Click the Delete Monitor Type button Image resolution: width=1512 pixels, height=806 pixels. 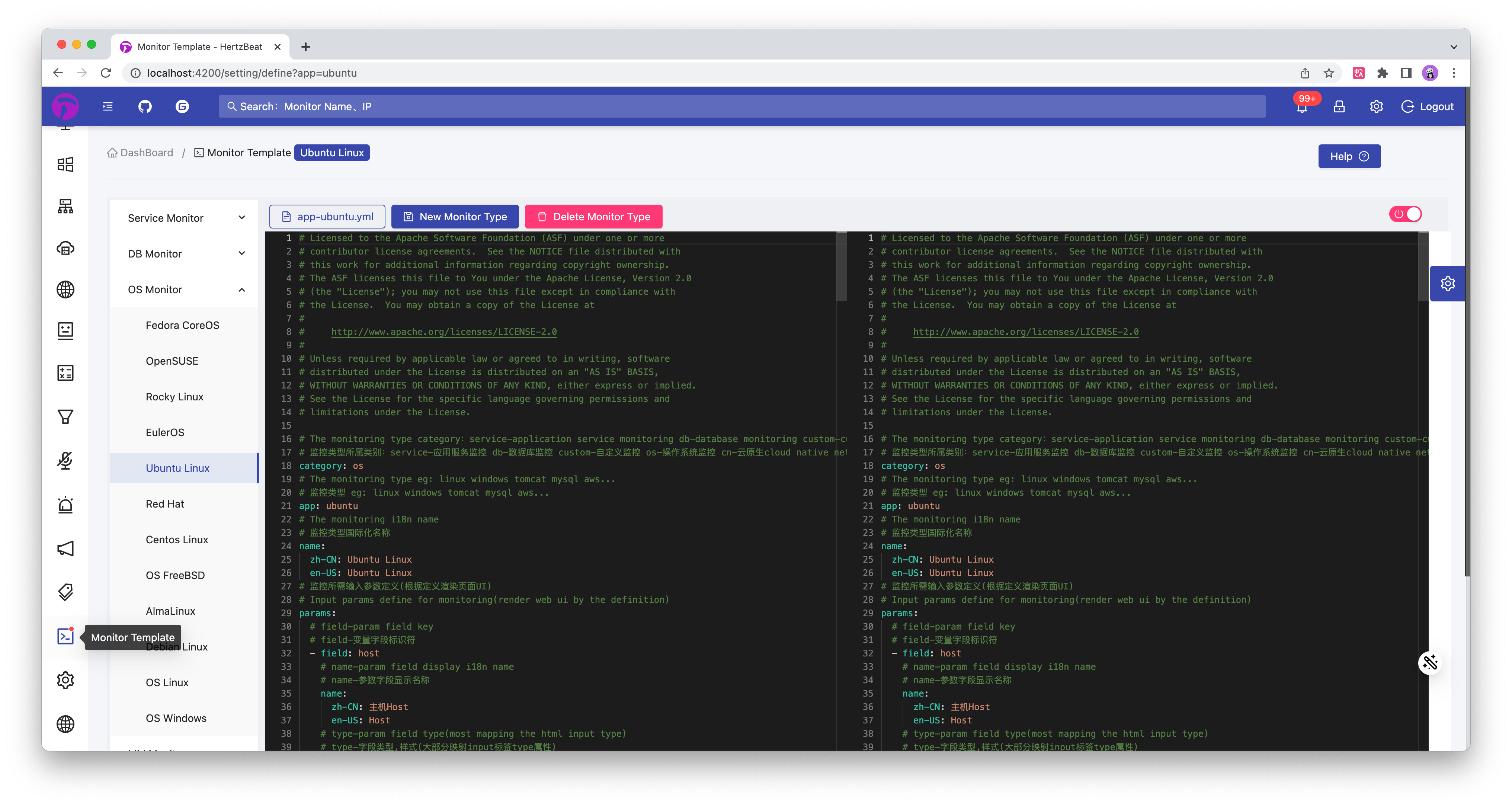(x=593, y=217)
